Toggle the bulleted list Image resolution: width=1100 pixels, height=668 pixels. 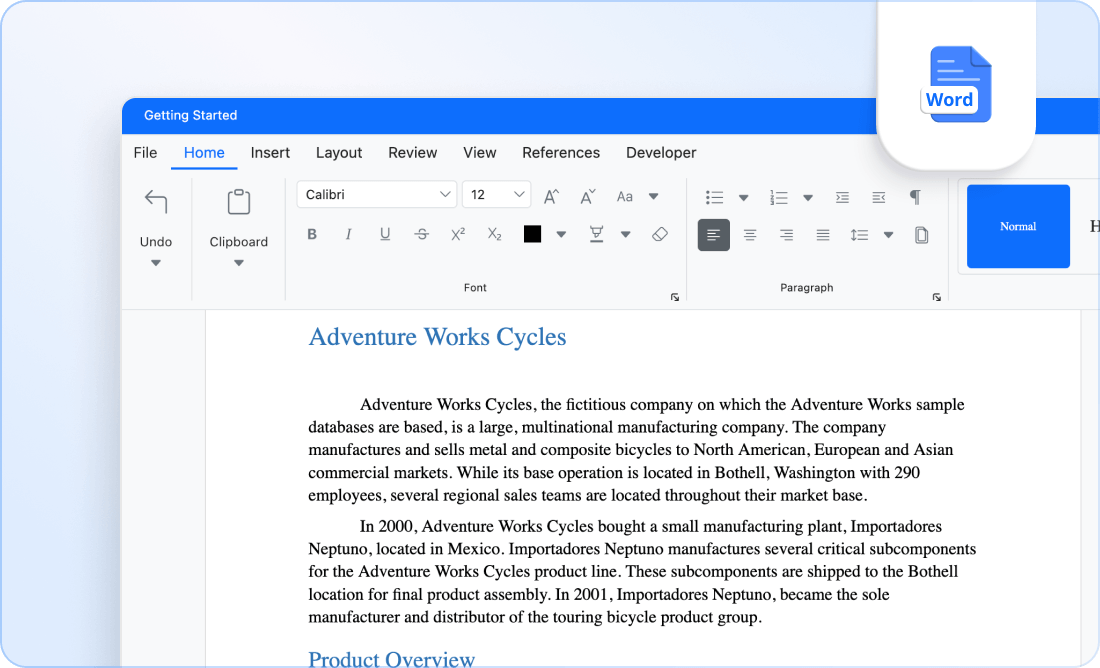tap(714, 197)
